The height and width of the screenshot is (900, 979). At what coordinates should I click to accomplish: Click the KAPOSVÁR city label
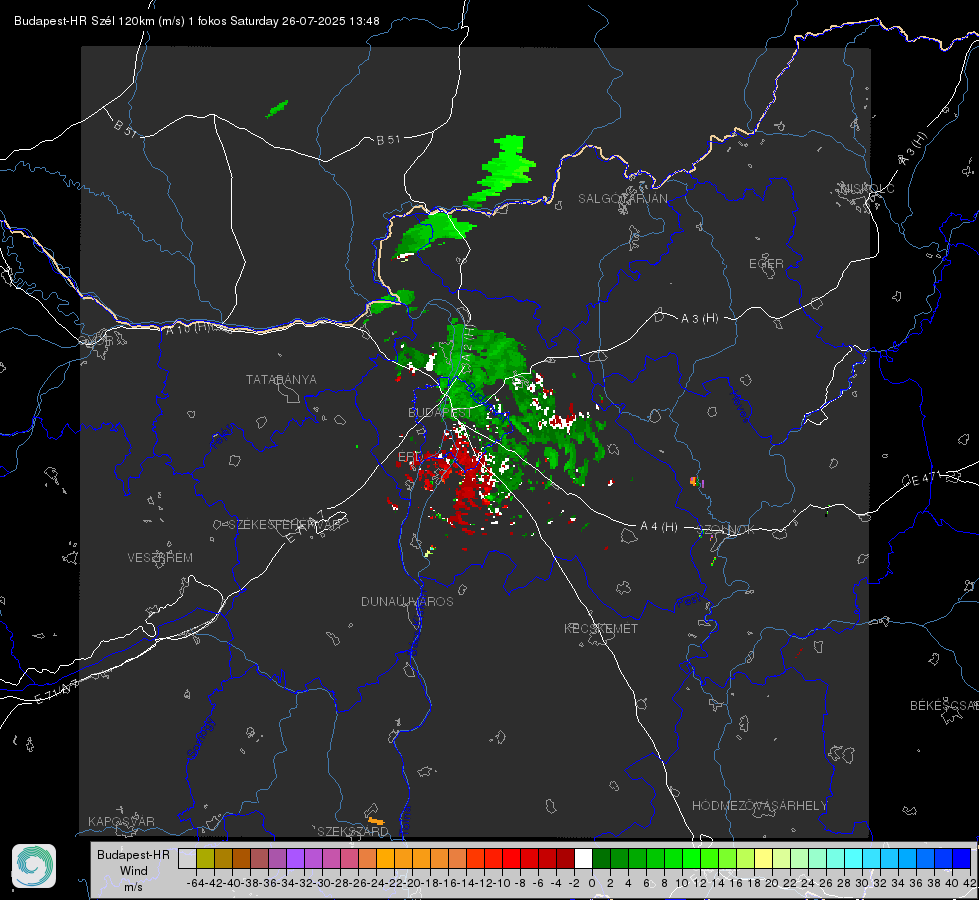[121, 821]
